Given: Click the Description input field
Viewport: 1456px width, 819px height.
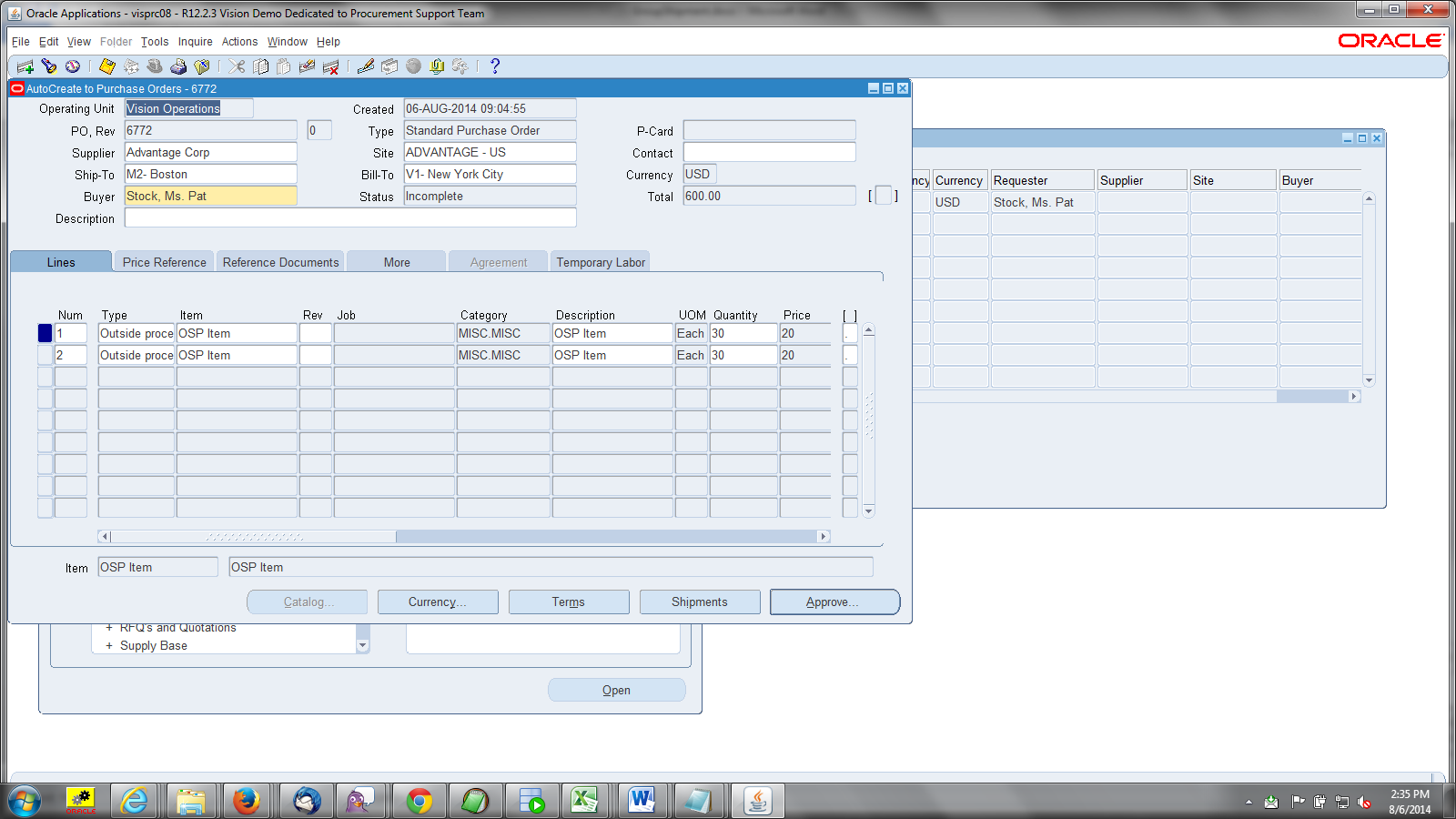Looking at the screenshot, I should pyautogui.click(x=350, y=217).
